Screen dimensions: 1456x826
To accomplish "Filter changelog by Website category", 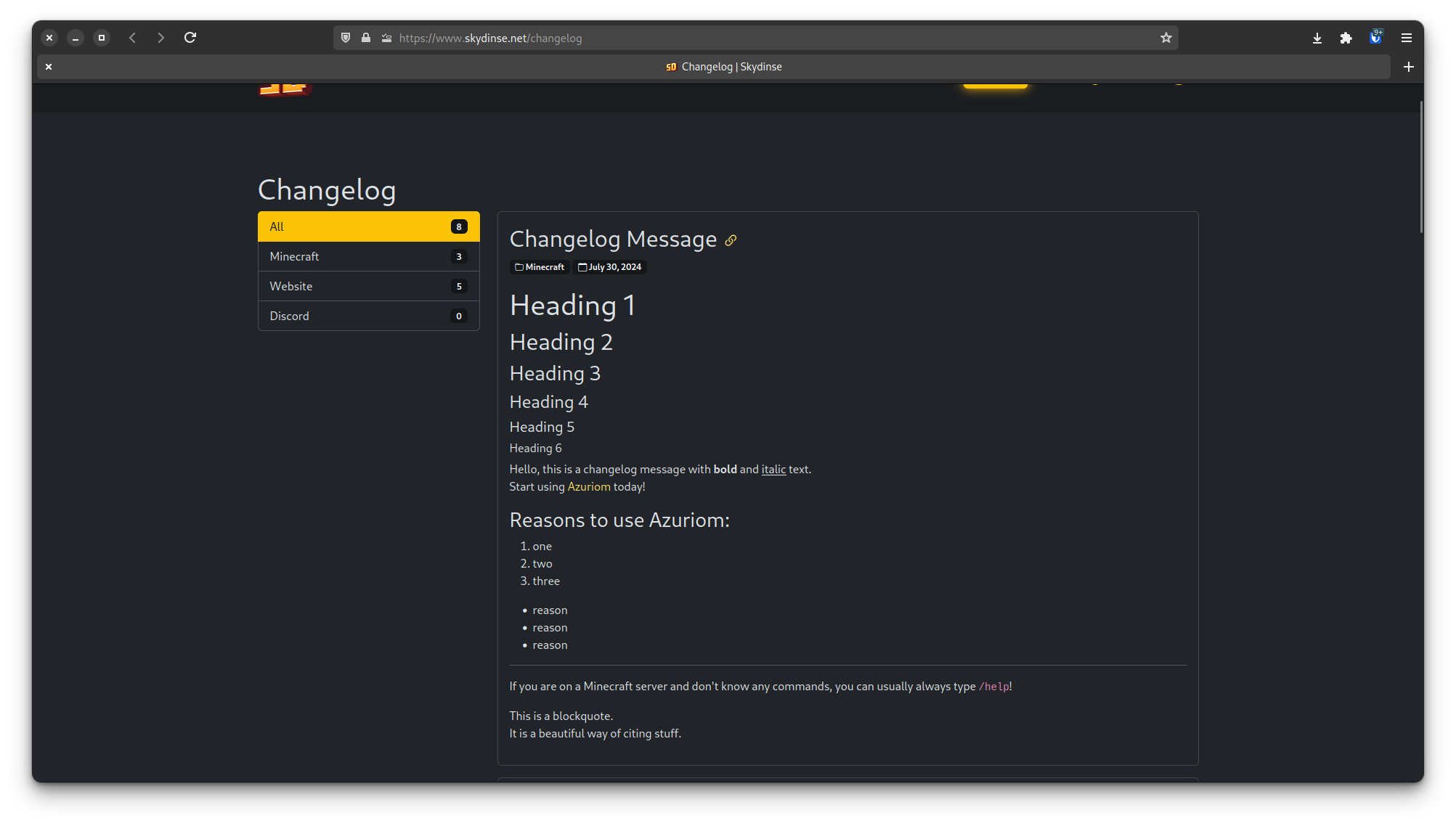I will tap(368, 286).
